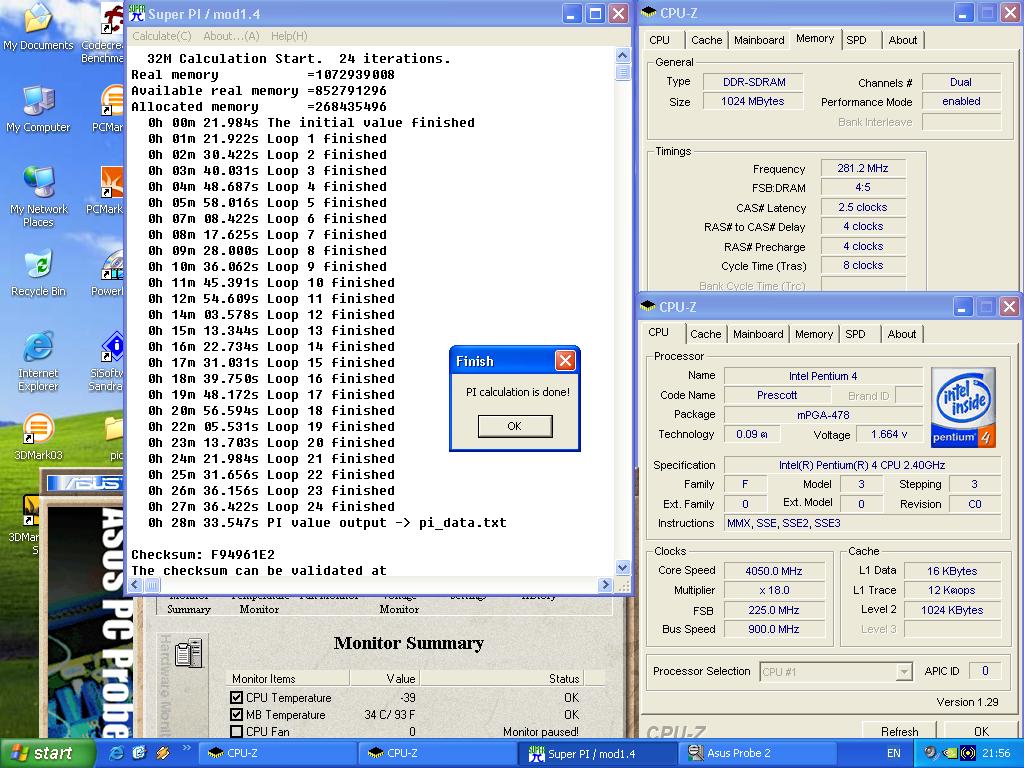Image resolution: width=1024 pixels, height=768 pixels.
Task: Select first CPU-Z taskbar button
Action: [x=278, y=753]
